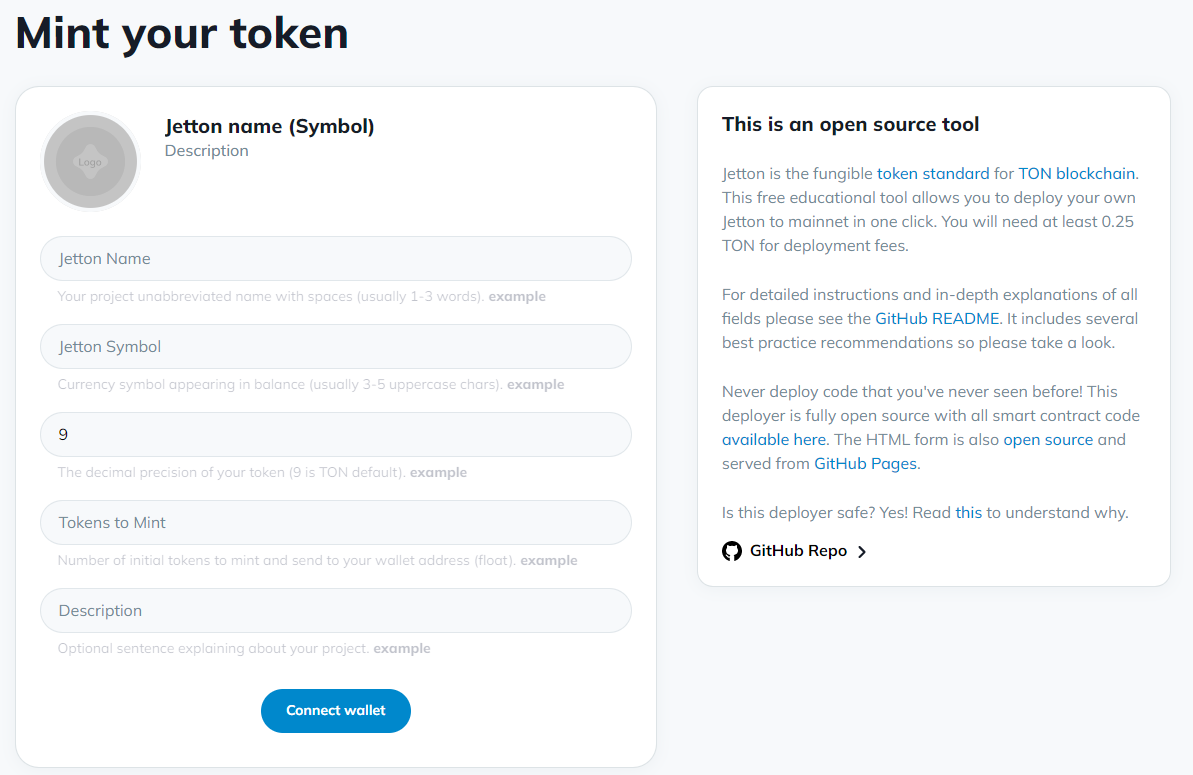
Task: Click the token standard link
Action: (x=933, y=173)
